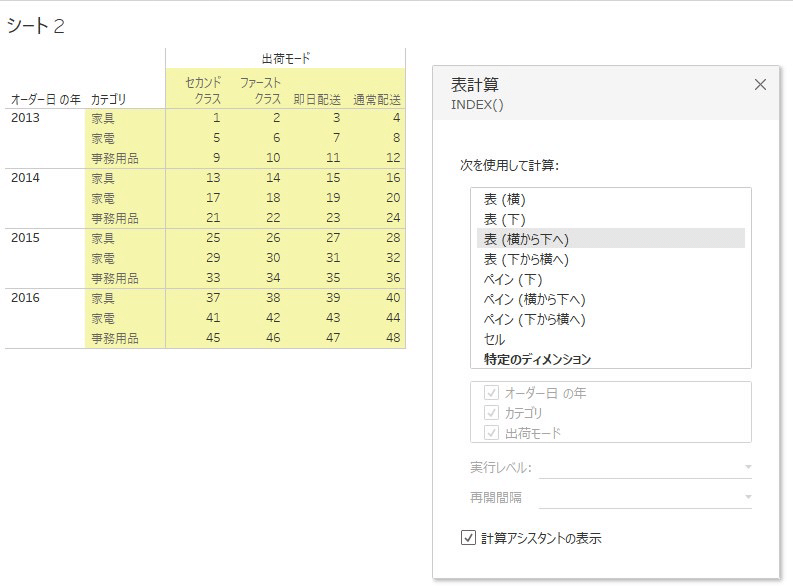Select 表 (横) compute option
793x587 pixels.
tap(610, 199)
